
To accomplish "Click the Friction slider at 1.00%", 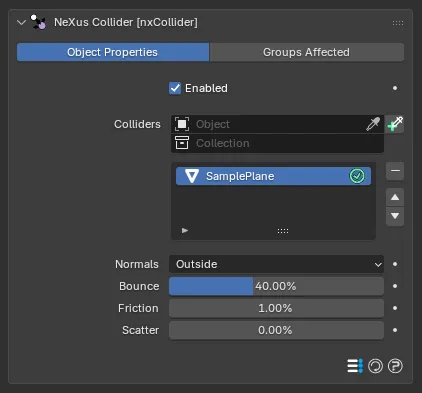I will coord(276,308).
